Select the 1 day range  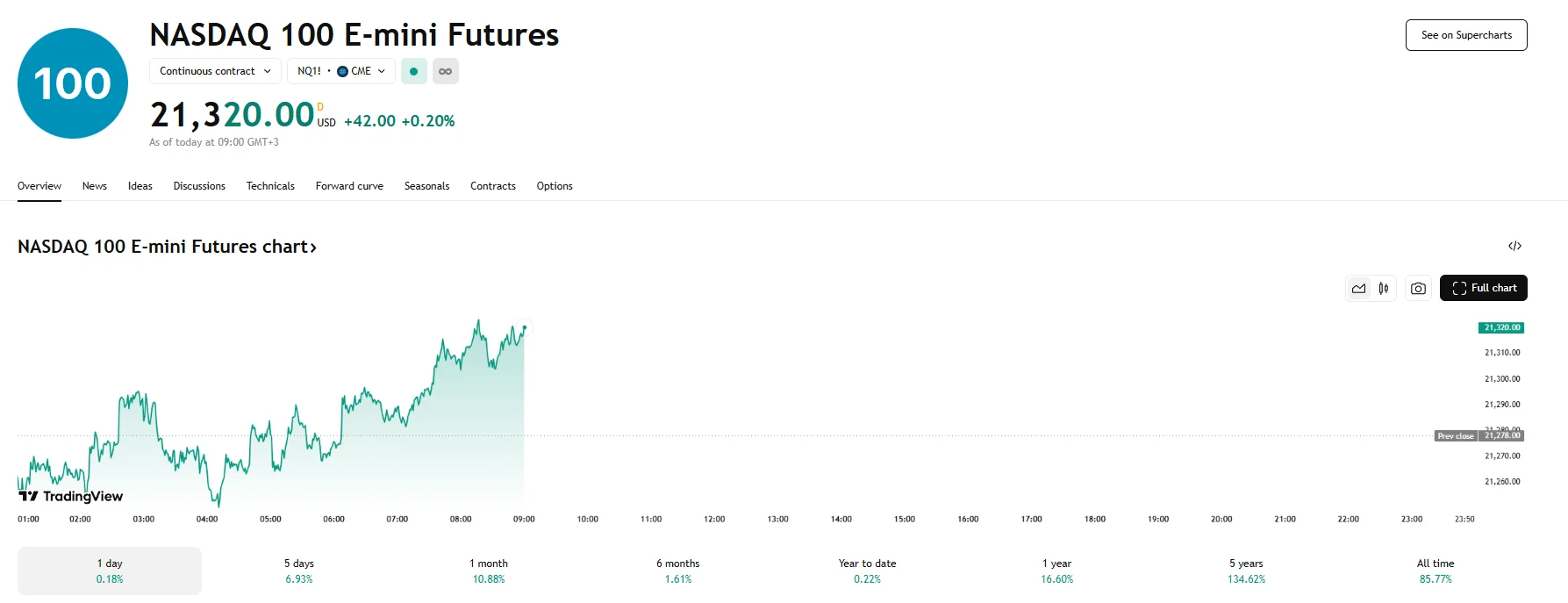[x=110, y=571]
